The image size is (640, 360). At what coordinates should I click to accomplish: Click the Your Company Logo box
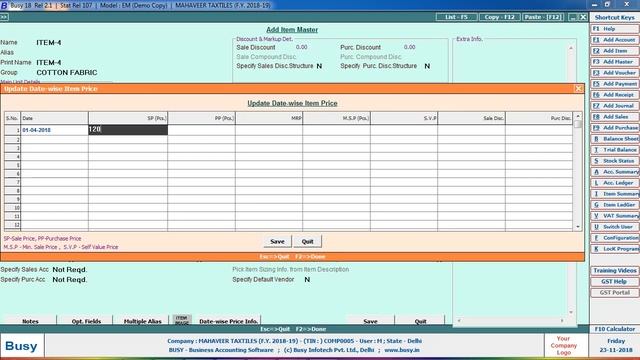(x=563, y=345)
